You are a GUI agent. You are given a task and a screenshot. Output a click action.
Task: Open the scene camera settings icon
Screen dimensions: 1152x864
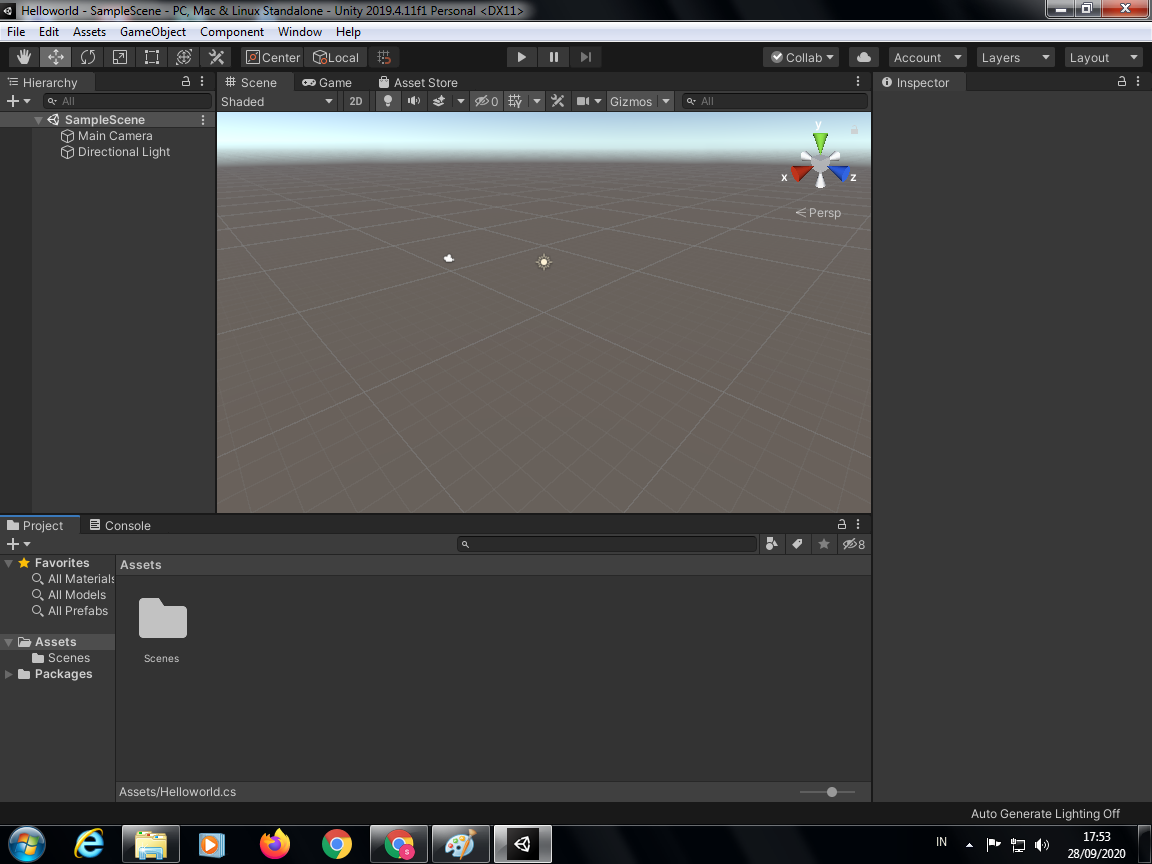tap(583, 101)
